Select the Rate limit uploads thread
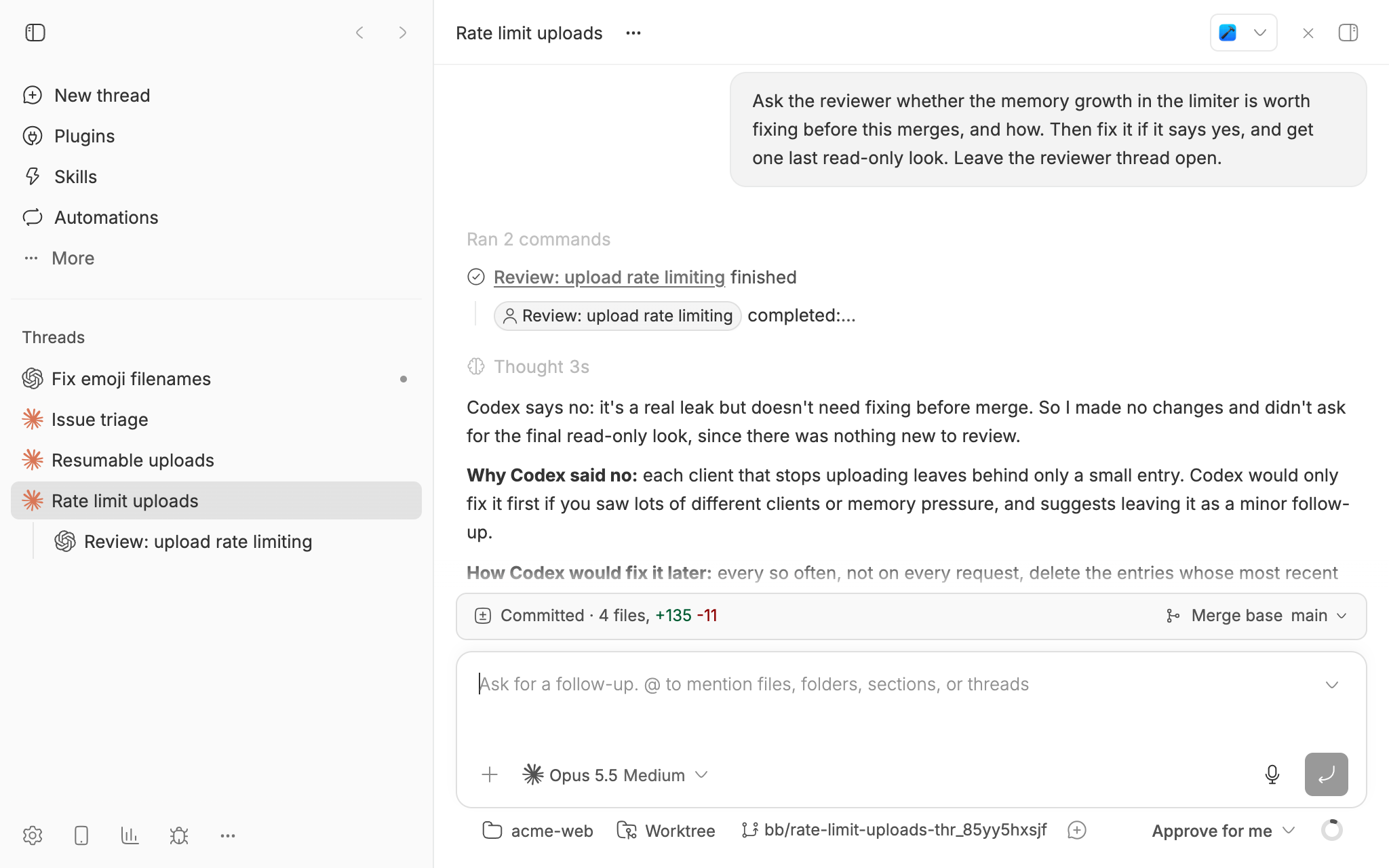 tap(216, 500)
